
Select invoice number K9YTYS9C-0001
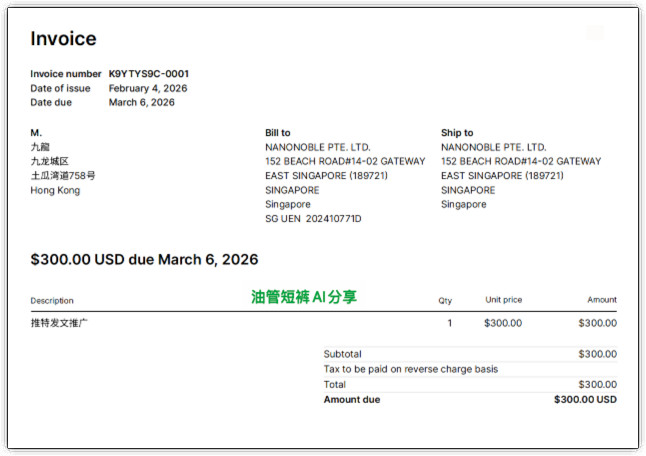tap(149, 74)
